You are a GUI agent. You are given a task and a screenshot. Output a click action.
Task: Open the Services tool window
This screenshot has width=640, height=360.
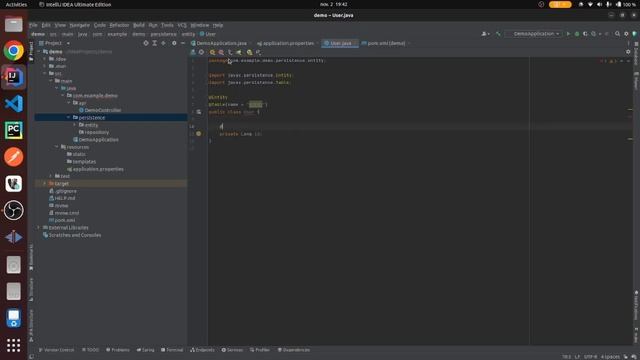click(232, 350)
